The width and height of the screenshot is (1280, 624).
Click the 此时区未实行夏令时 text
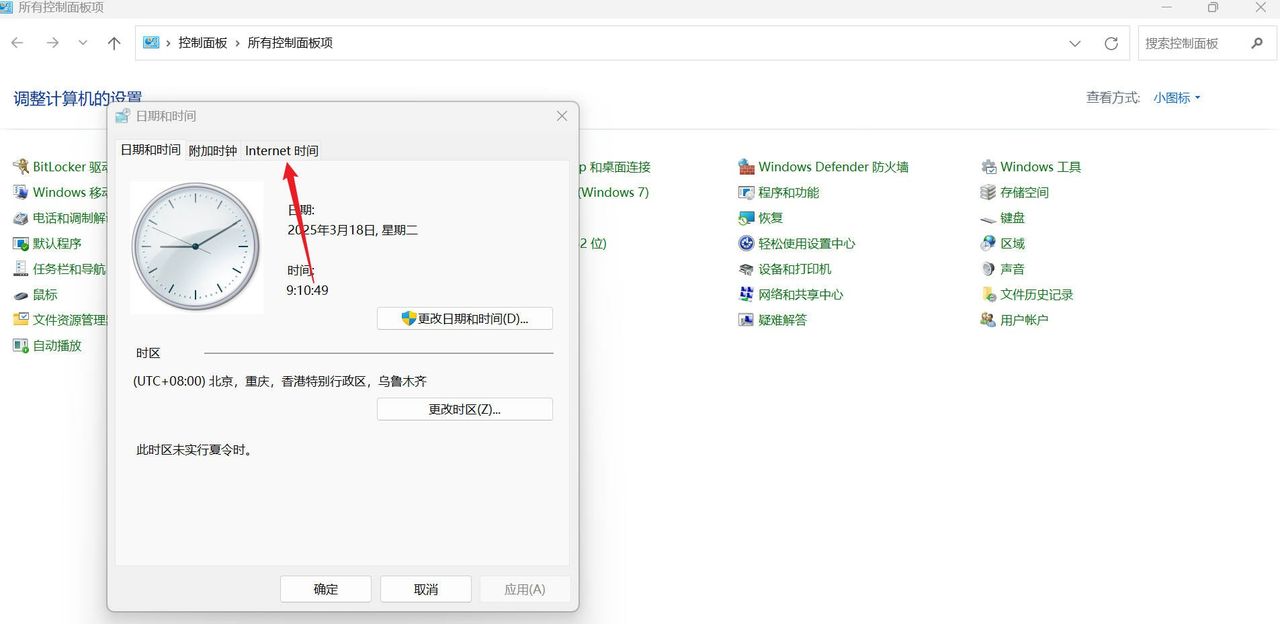pyautogui.click(x=194, y=450)
